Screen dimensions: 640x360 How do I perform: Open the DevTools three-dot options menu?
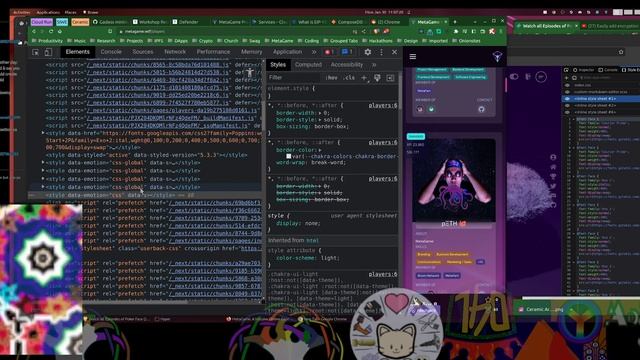381,52
